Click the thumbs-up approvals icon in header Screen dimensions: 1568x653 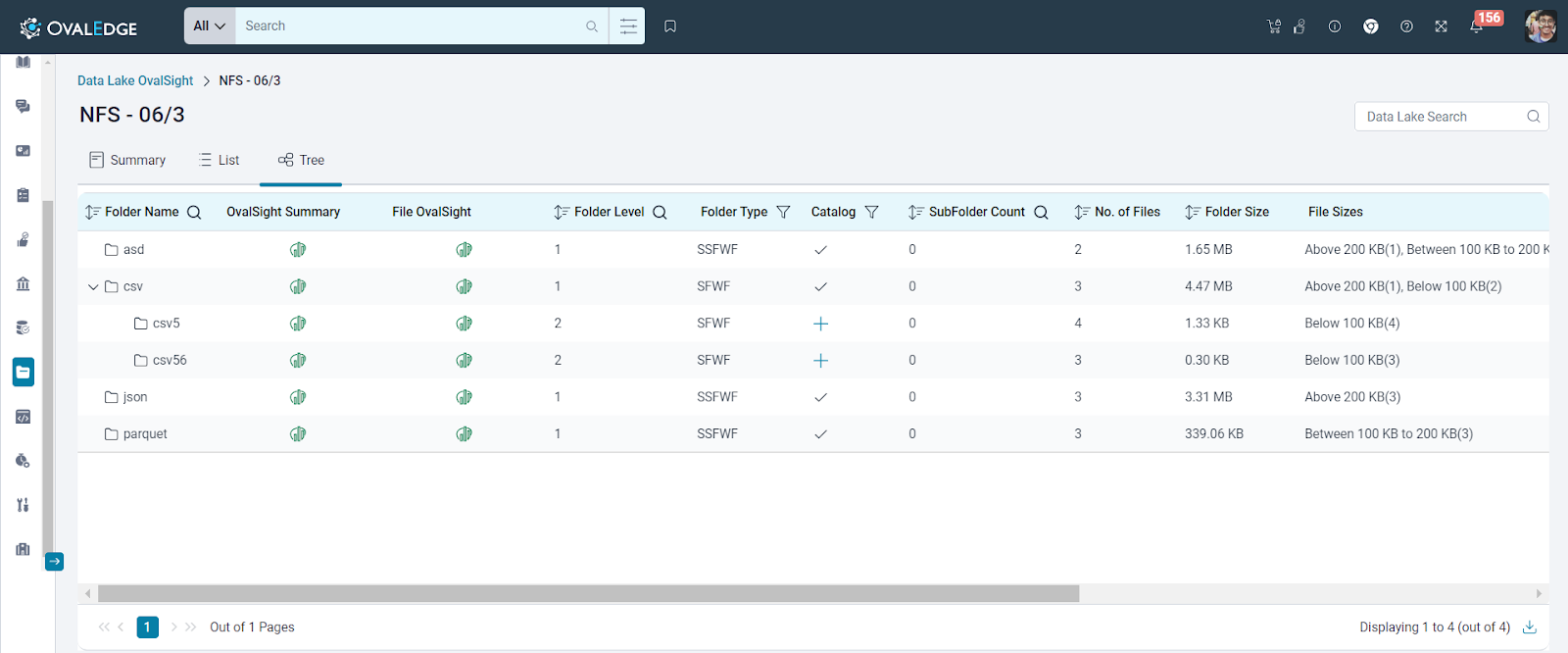point(1299,26)
